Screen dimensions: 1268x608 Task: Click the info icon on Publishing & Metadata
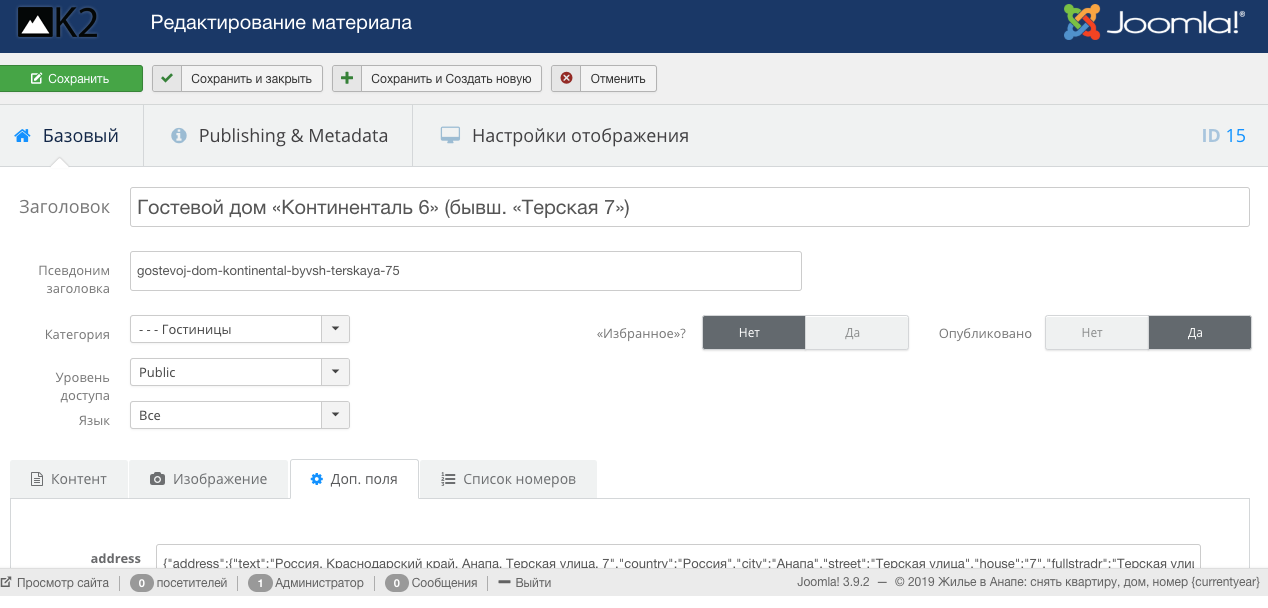pos(179,135)
